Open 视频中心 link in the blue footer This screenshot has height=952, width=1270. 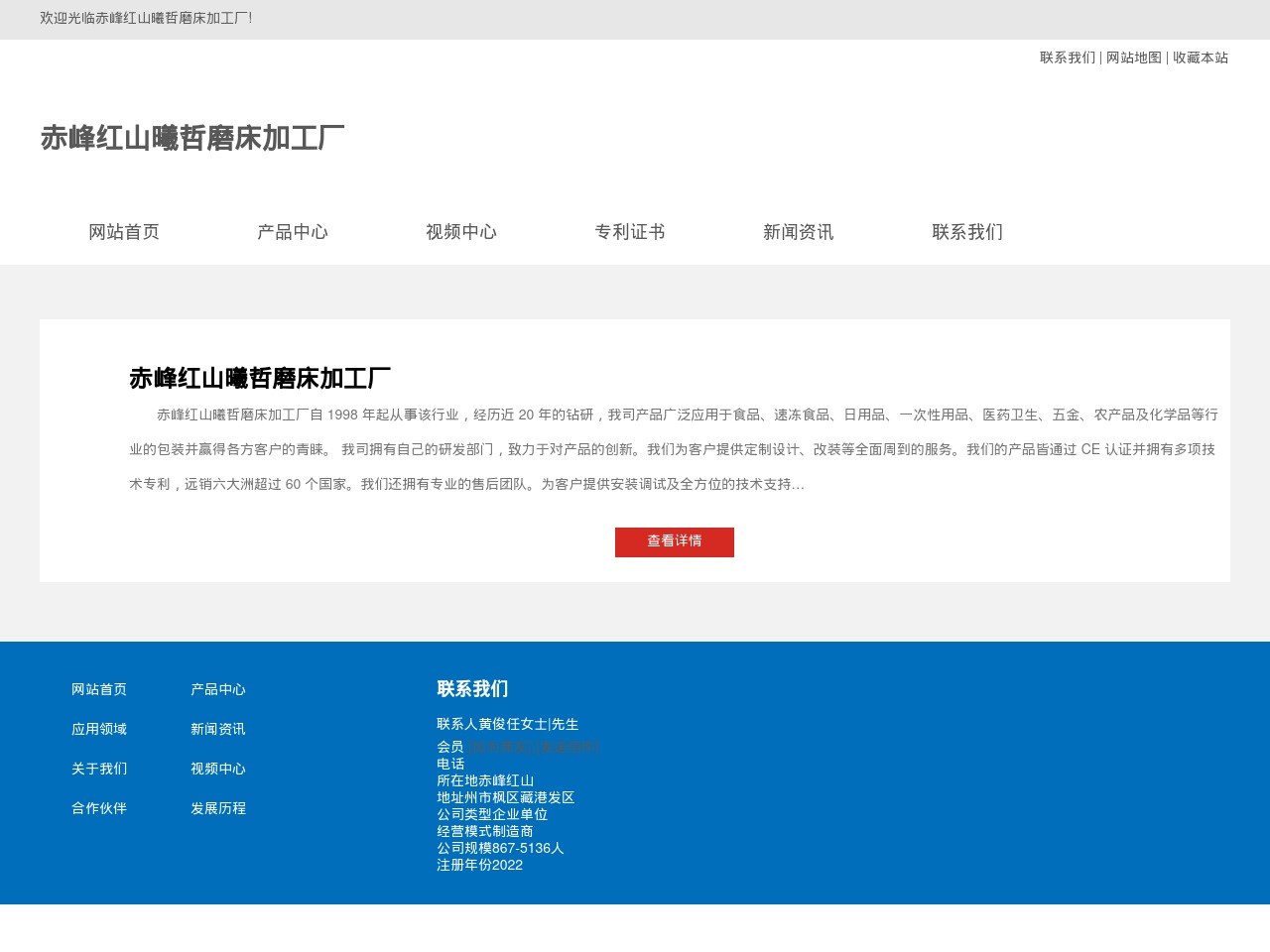click(x=218, y=769)
